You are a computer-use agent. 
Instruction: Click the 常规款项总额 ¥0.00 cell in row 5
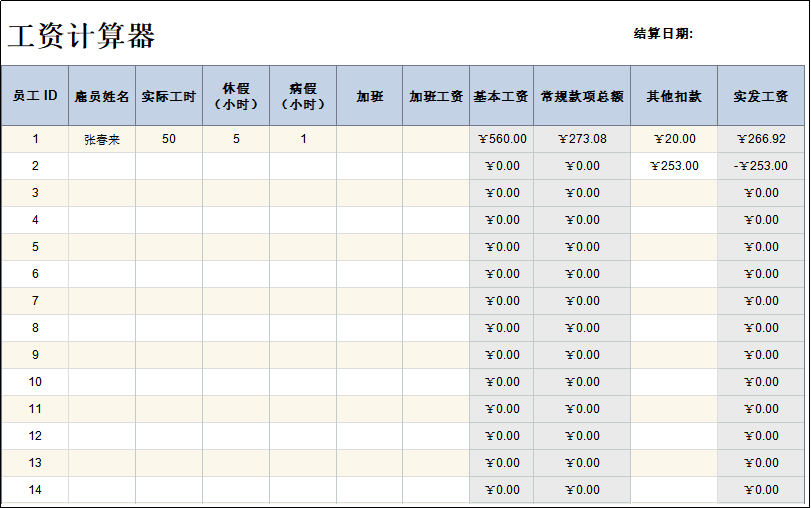click(582, 247)
